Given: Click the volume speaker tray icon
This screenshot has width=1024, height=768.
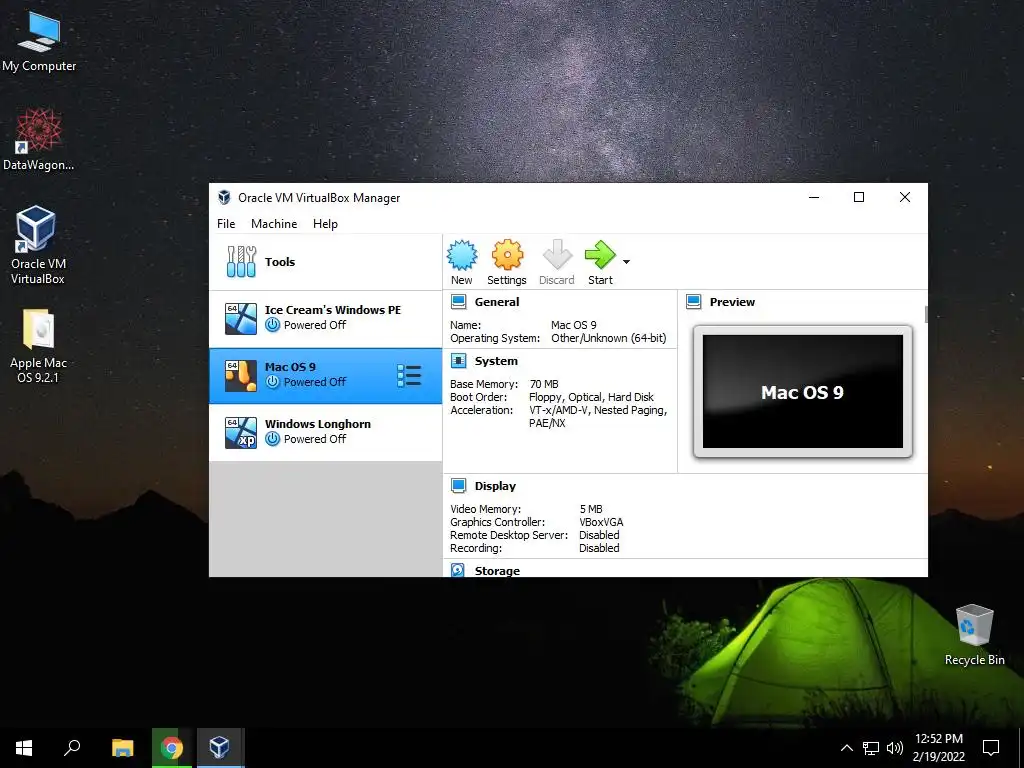Looking at the screenshot, I should tap(895, 748).
